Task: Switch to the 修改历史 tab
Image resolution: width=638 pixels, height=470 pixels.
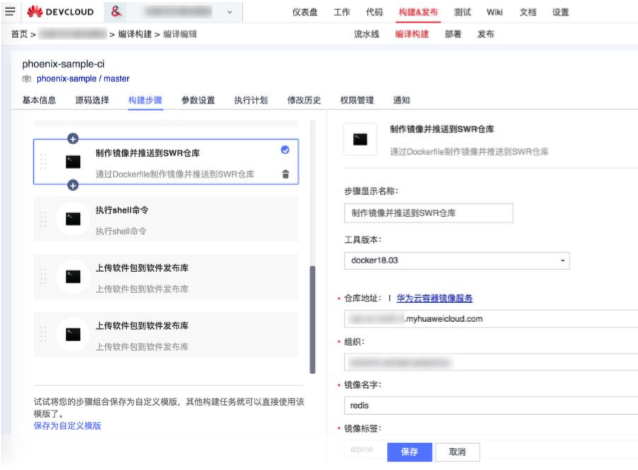Action: click(304, 100)
